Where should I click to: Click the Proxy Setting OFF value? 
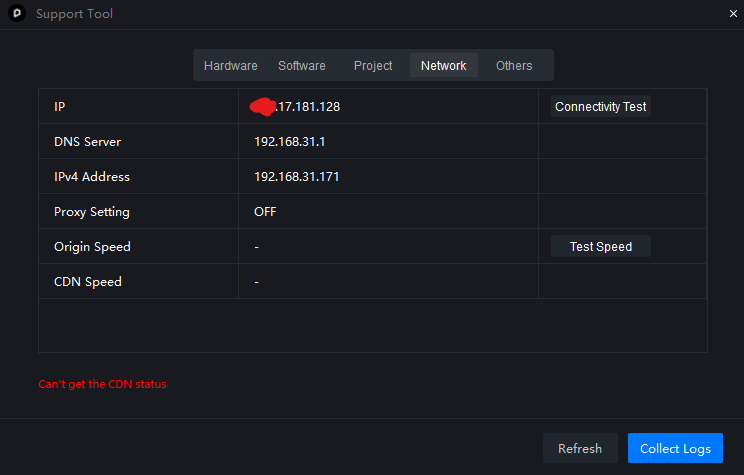(265, 212)
